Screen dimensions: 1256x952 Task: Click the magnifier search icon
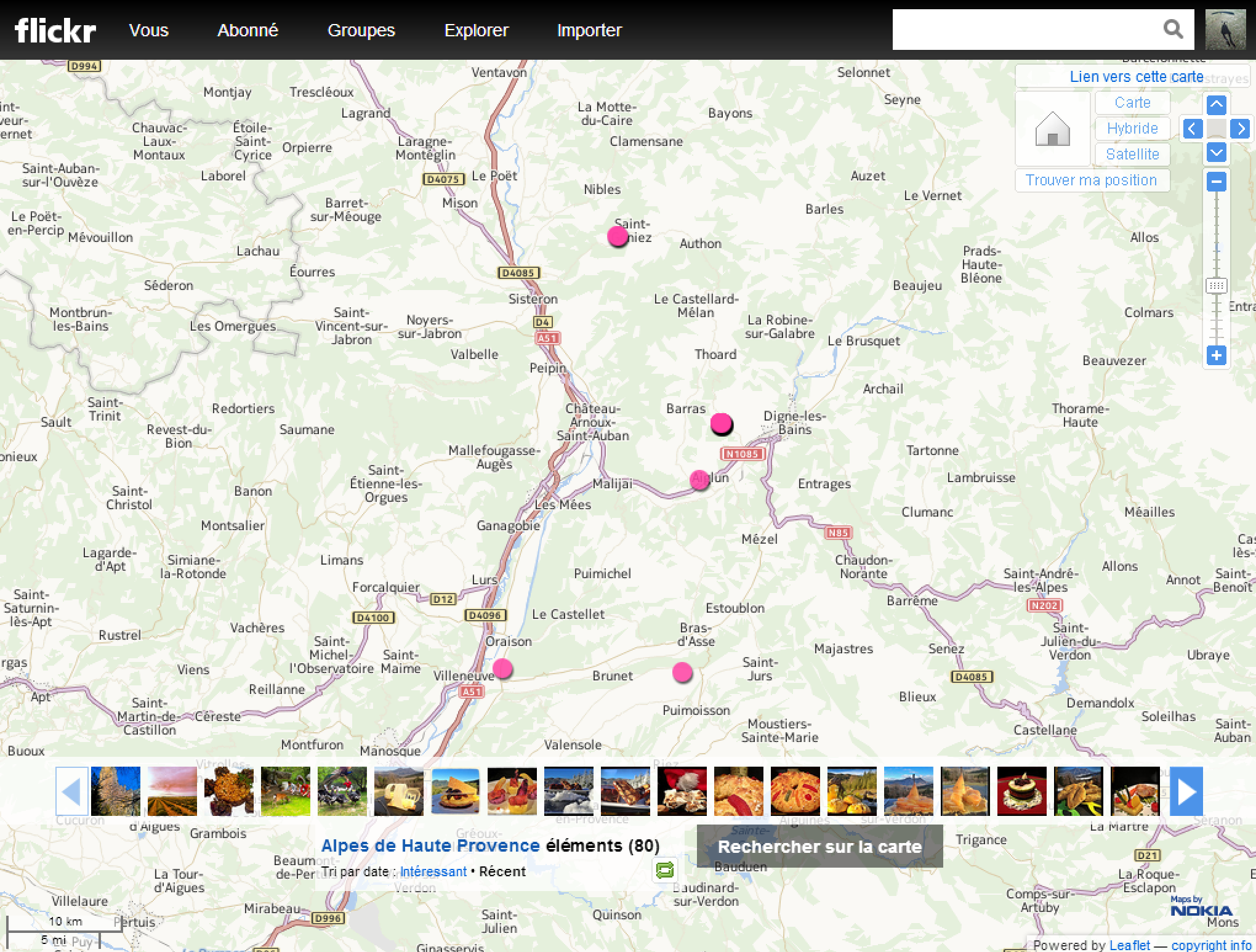click(x=1173, y=29)
